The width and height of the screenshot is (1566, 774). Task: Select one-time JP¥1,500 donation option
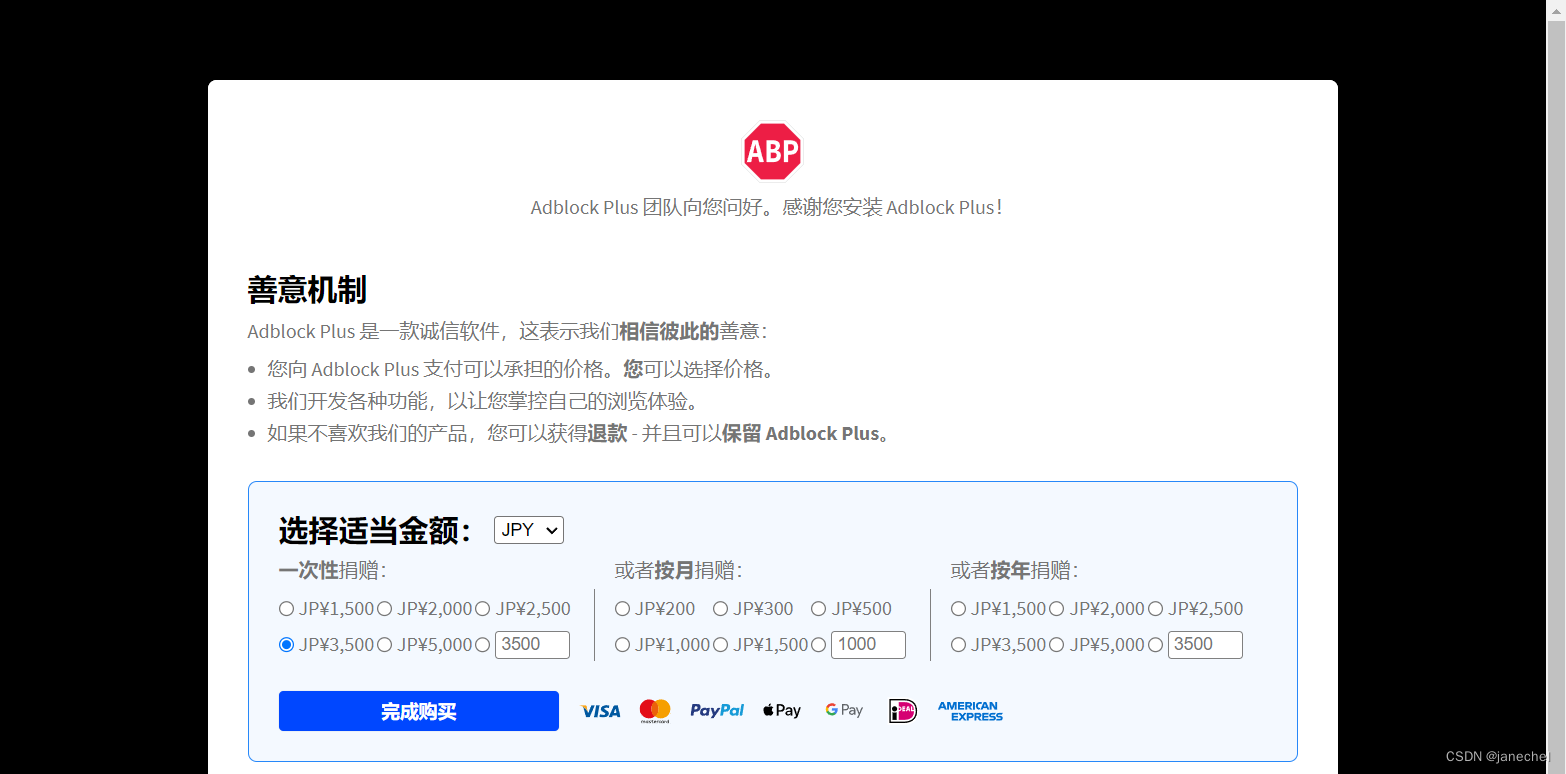point(287,609)
